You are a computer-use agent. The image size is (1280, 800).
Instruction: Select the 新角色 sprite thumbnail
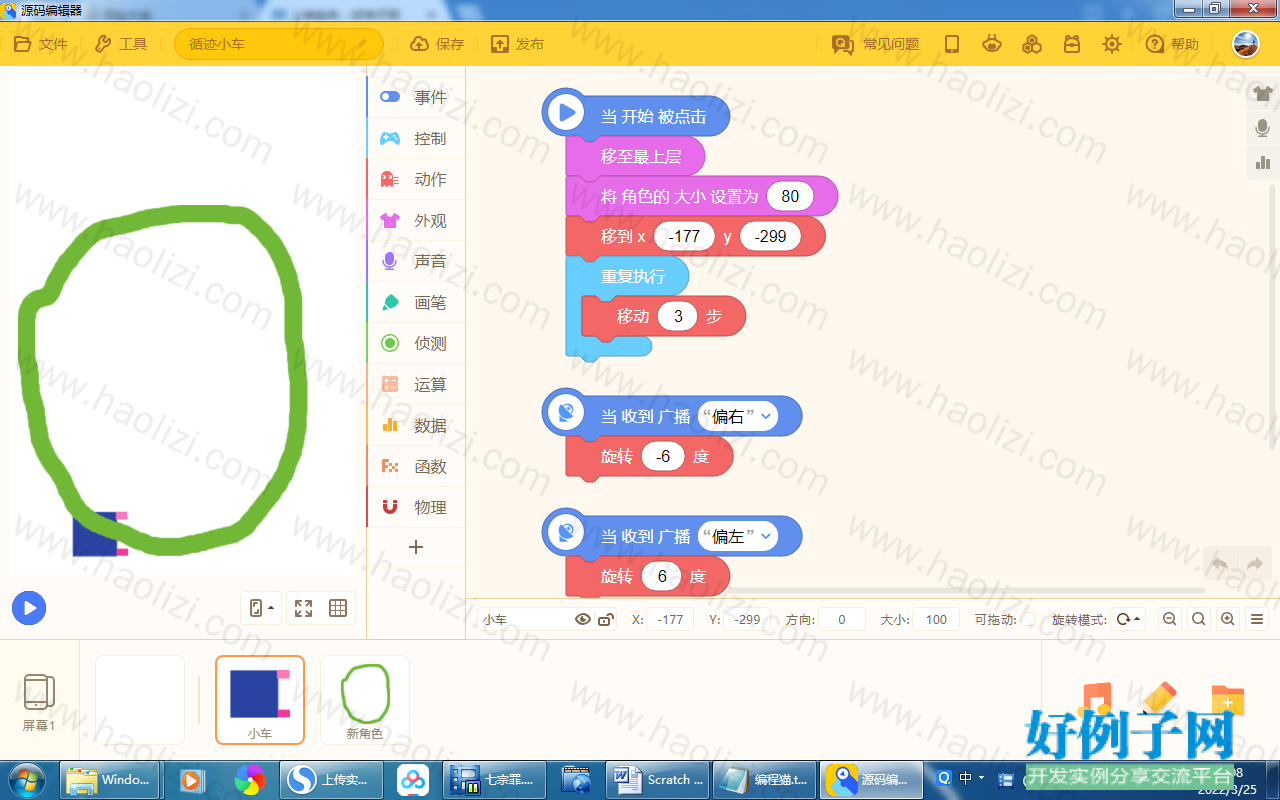tap(365, 700)
